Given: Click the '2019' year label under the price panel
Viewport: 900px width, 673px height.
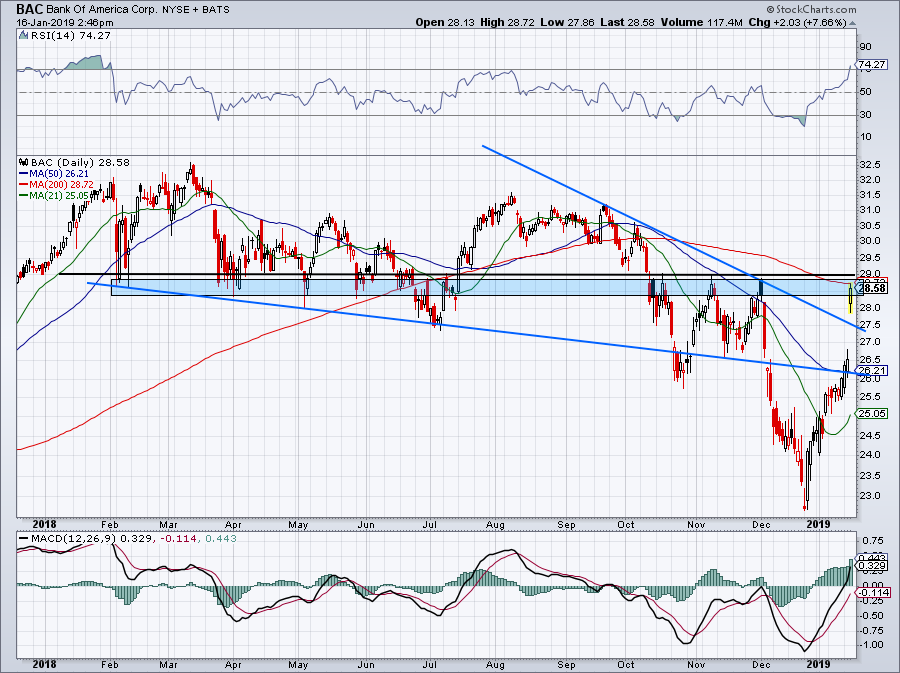Looking at the screenshot, I should pyautogui.click(x=818, y=524).
